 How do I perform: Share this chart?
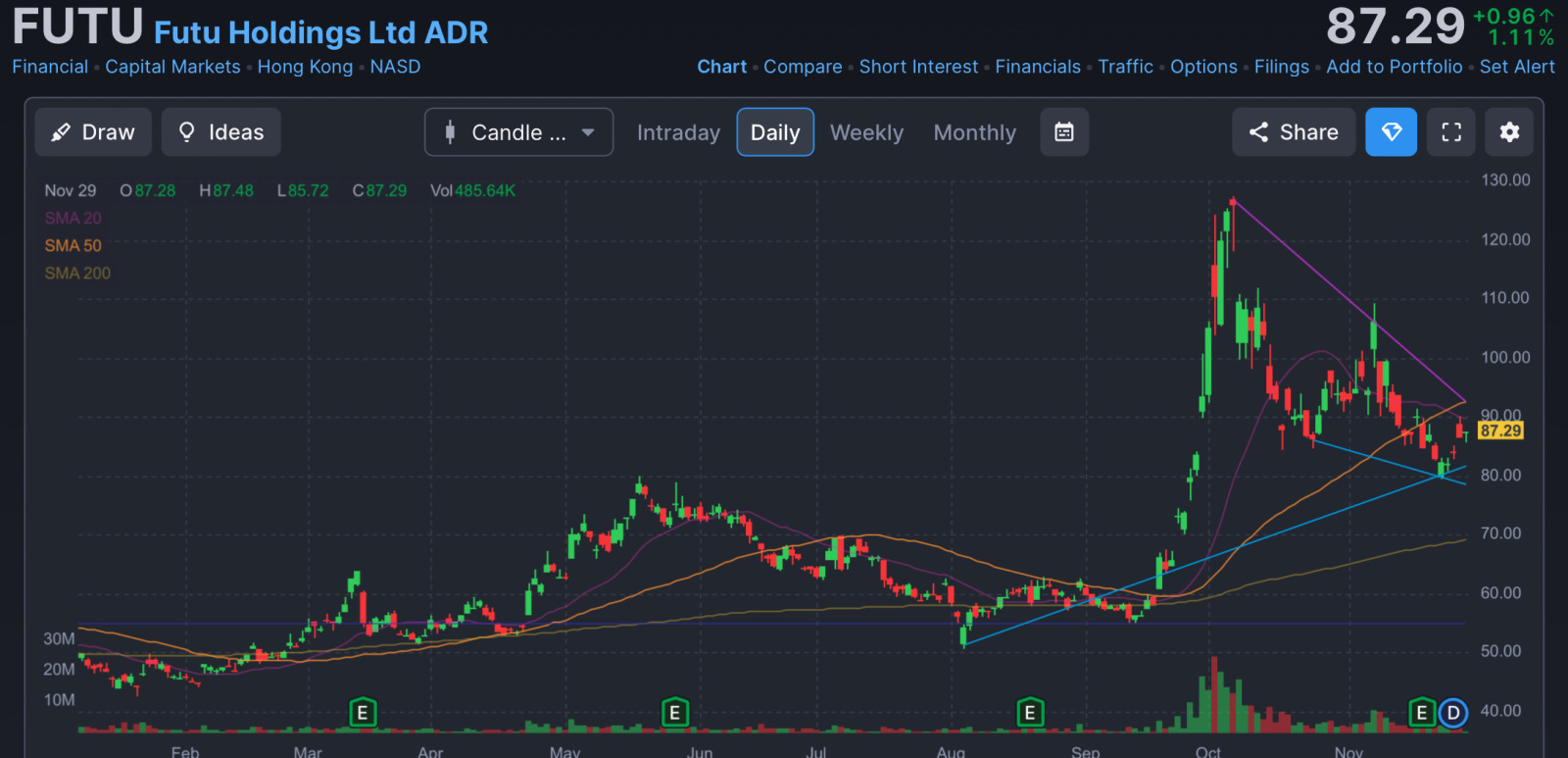1294,132
